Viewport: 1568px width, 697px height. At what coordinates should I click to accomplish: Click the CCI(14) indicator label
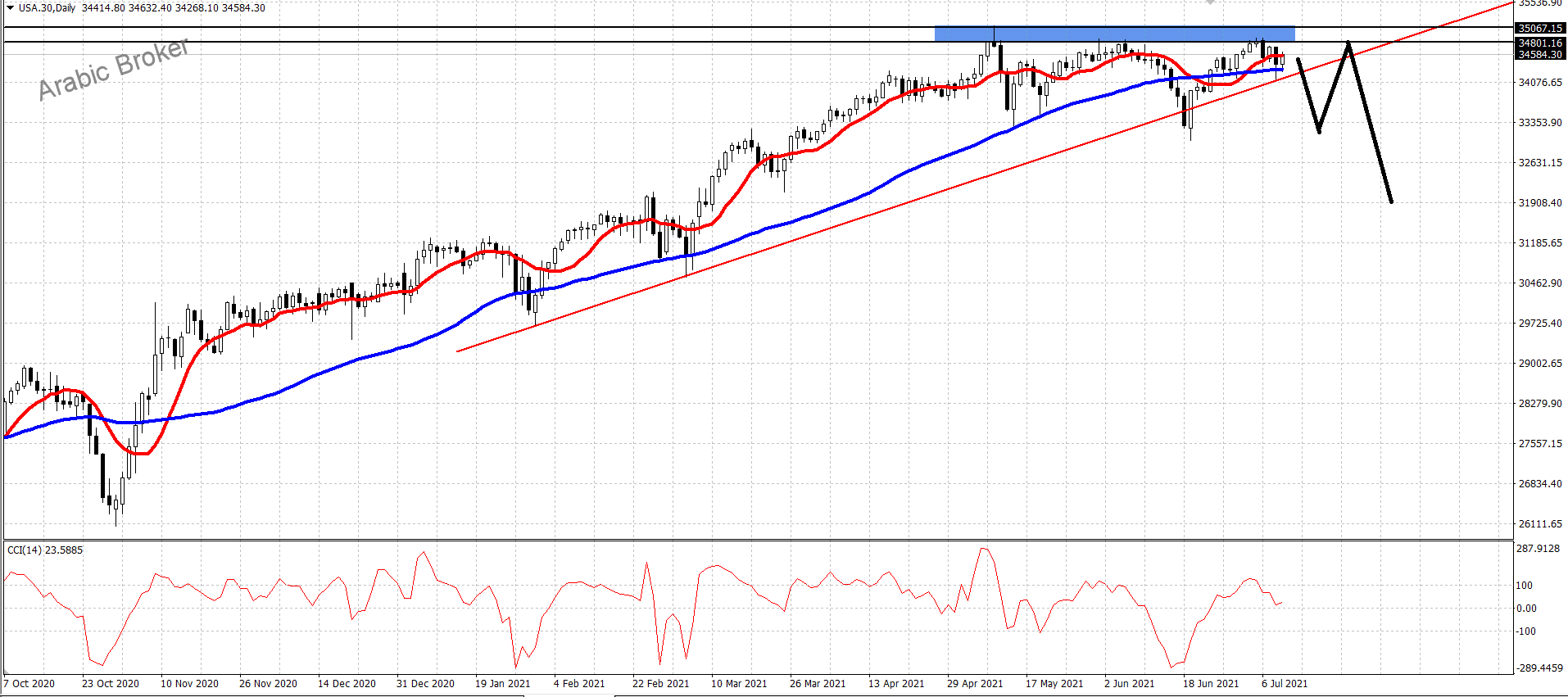click(45, 550)
